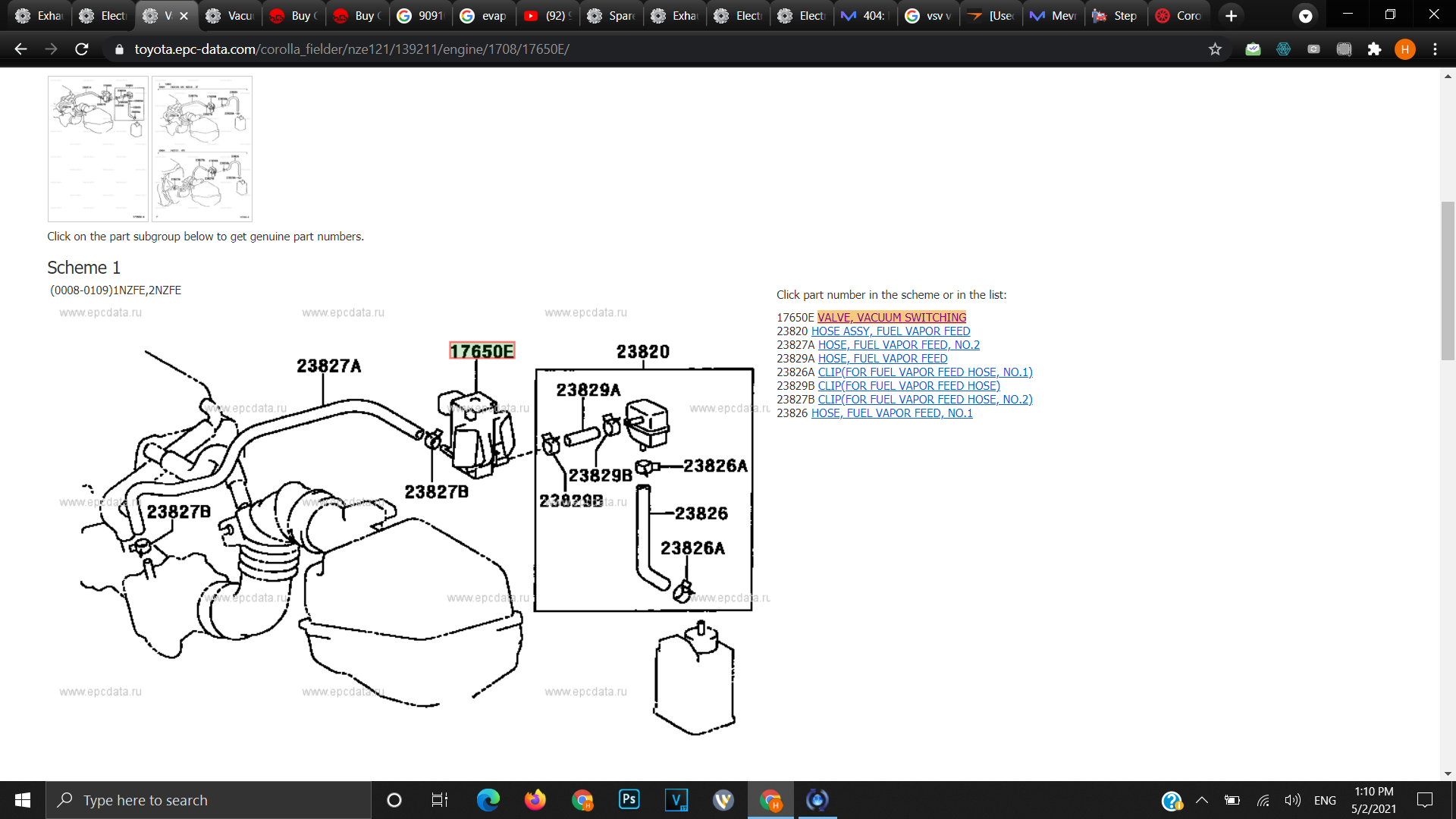The image size is (1456, 819).
Task: Open the blue V app on the taskbar
Action: point(676,800)
